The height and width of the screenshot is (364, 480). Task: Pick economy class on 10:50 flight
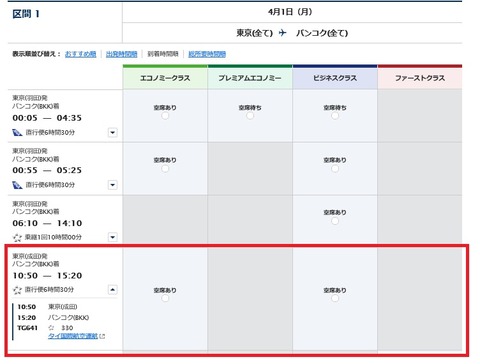pyautogui.click(x=165, y=298)
